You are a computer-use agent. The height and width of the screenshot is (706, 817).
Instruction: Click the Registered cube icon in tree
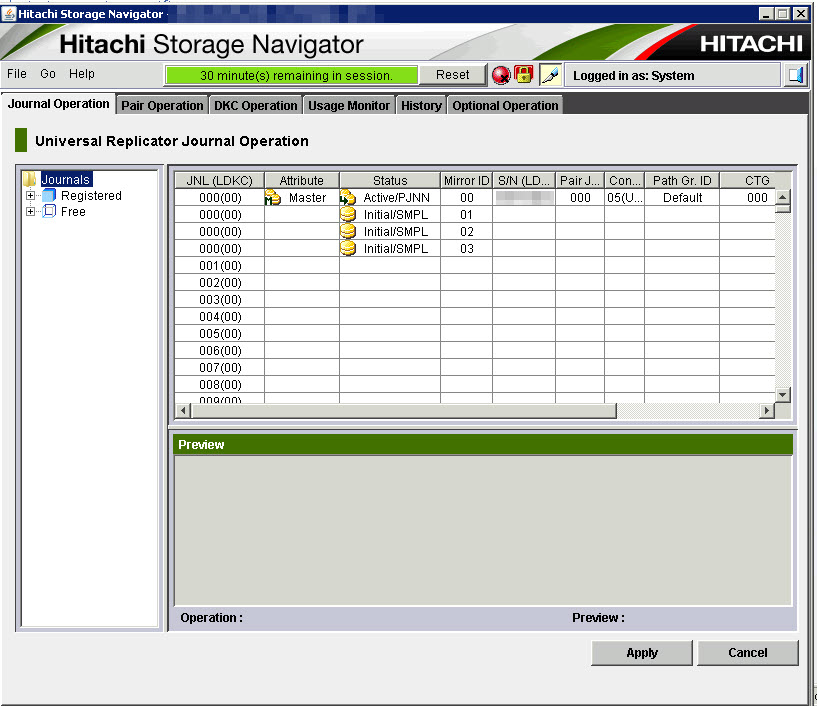pos(49,195)
